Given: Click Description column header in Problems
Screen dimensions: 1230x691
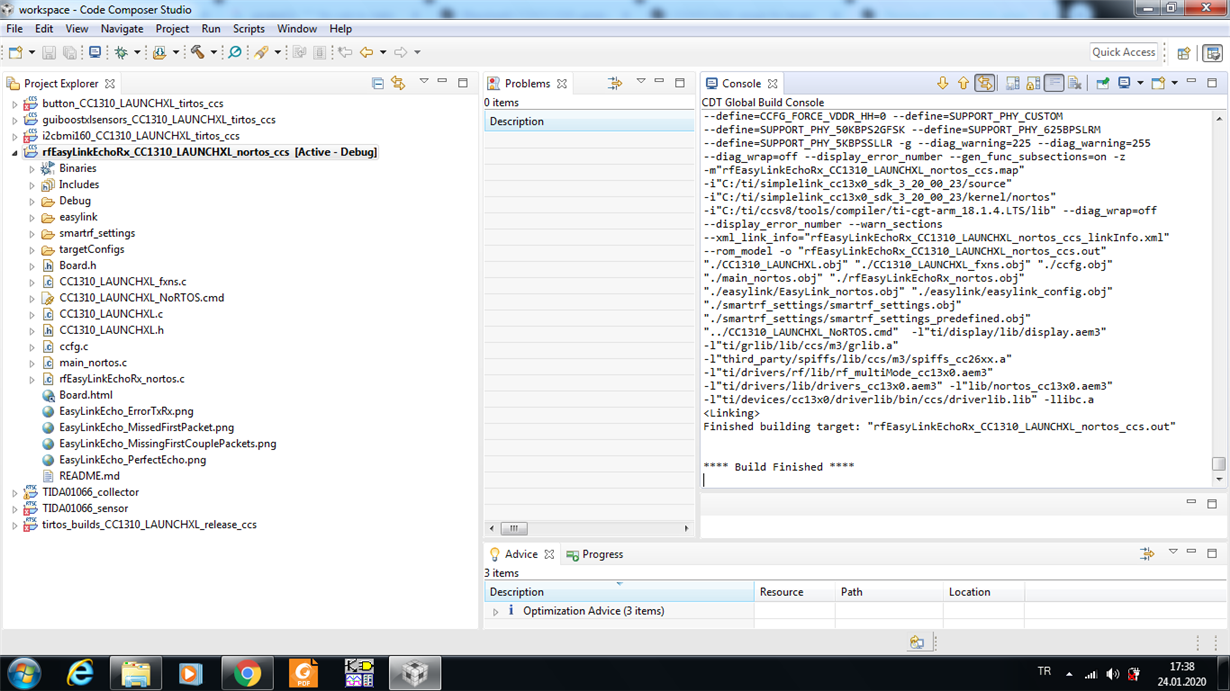Looking at the screenshot, I should click(588, 121).
